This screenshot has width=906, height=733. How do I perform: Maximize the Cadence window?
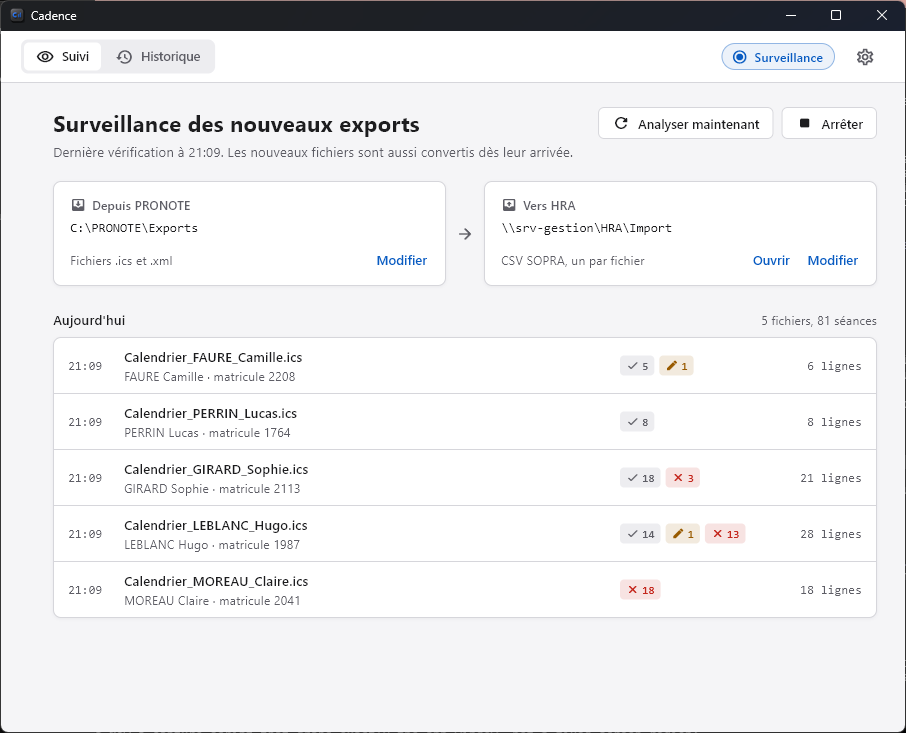click(836, 15)
